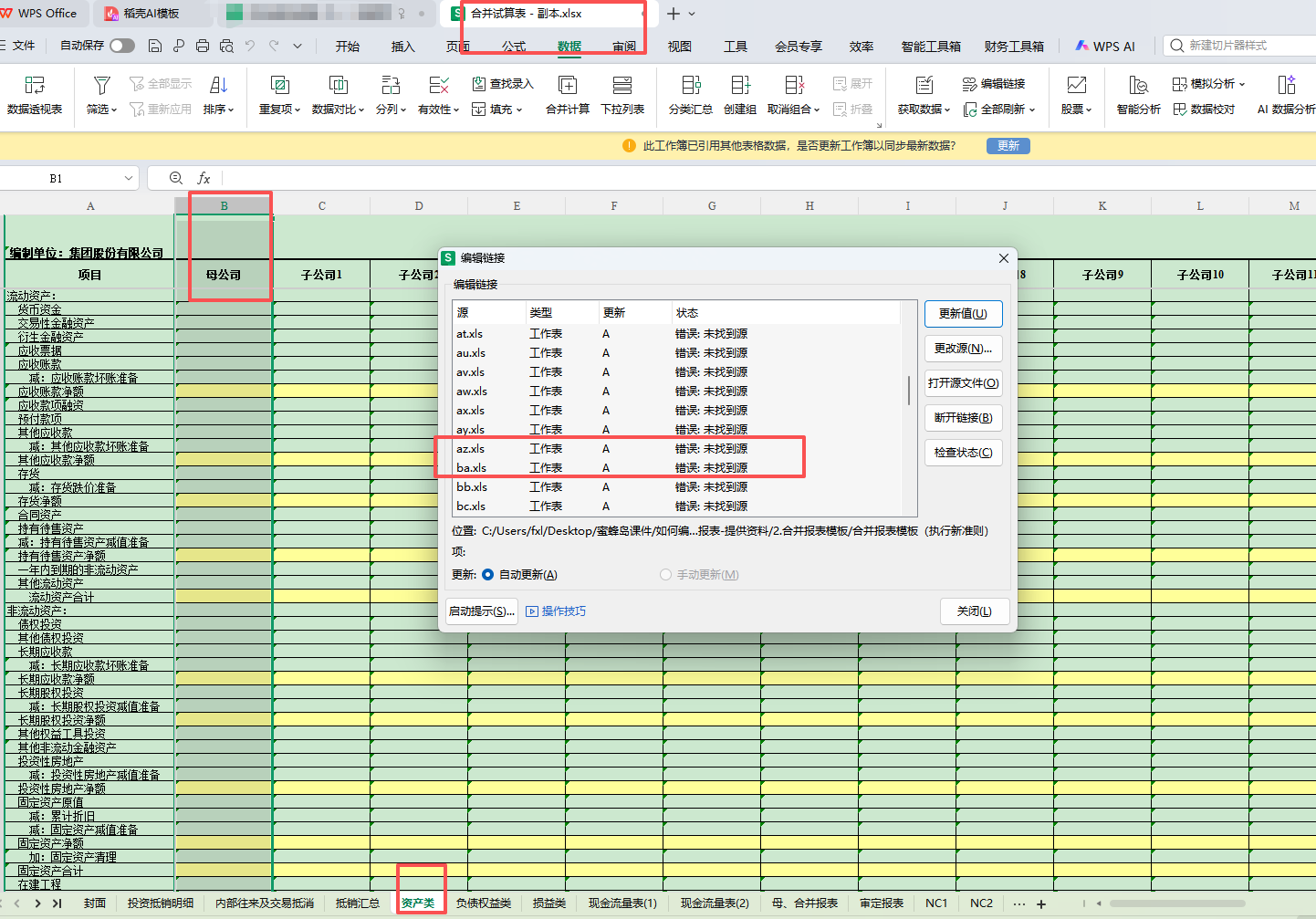
Task: Select Auto Update (自动更新) radio button
Action: pyautogui.click(x=488, y=575)
